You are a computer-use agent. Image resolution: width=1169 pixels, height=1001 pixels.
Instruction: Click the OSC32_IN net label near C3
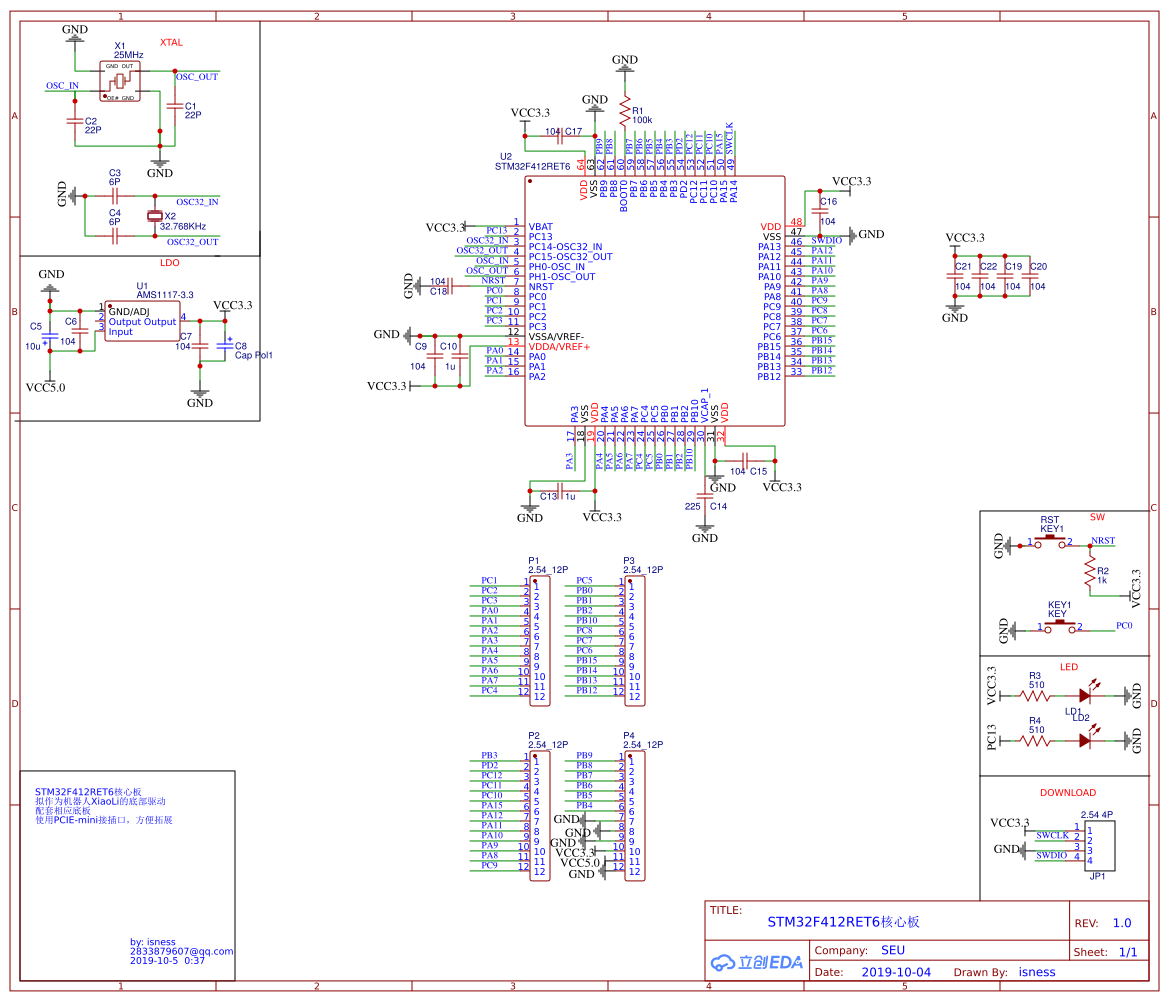pyautogui.click(x=197, y=202)
